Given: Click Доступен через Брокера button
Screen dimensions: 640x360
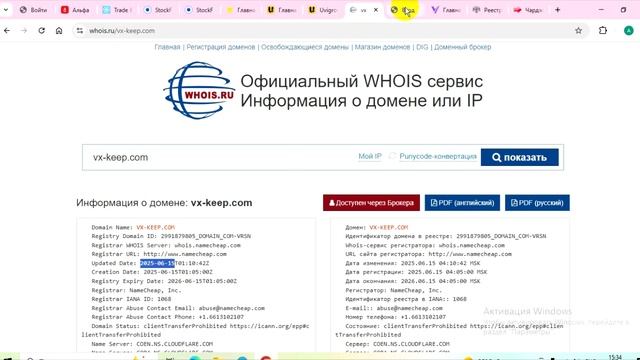Looking at the screenshot, I should click(371, 203).
